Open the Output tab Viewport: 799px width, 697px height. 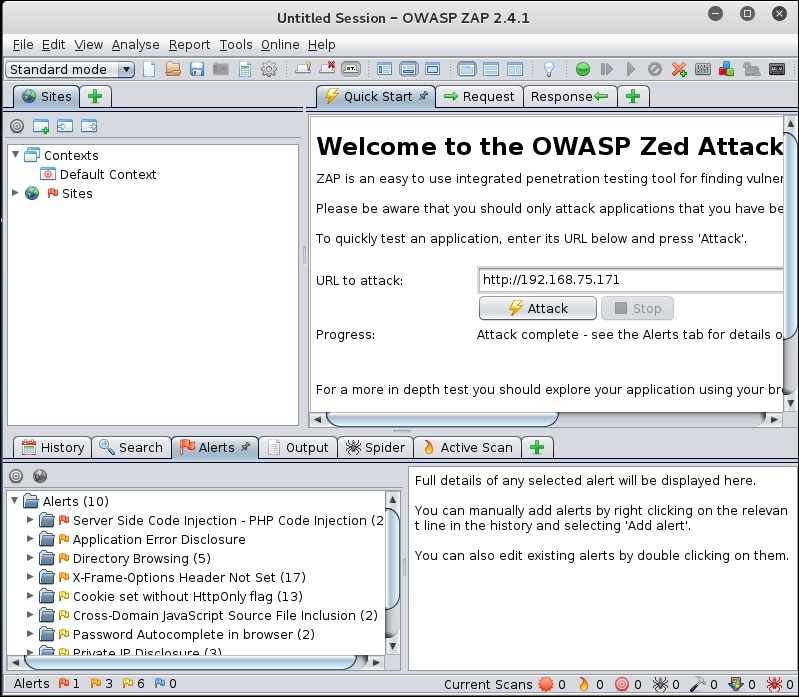298,447
